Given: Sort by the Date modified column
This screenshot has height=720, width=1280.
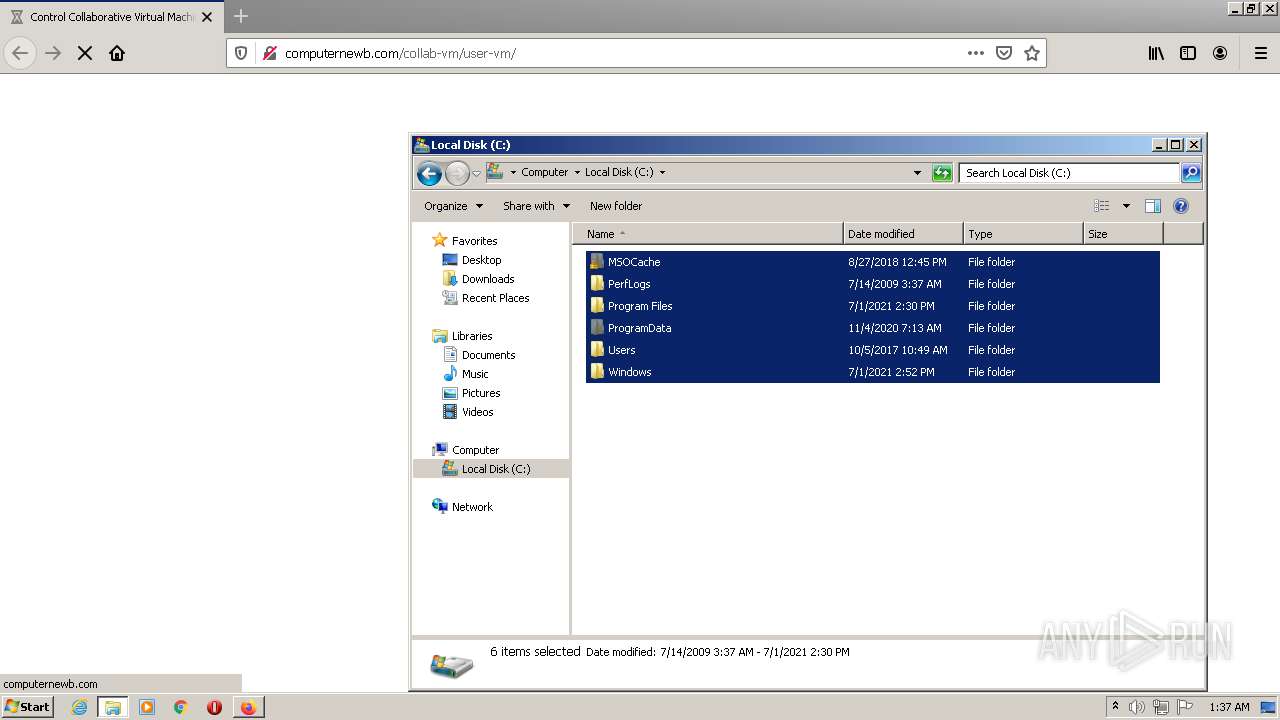Looking at the screenshot, I should coord(903,234).
